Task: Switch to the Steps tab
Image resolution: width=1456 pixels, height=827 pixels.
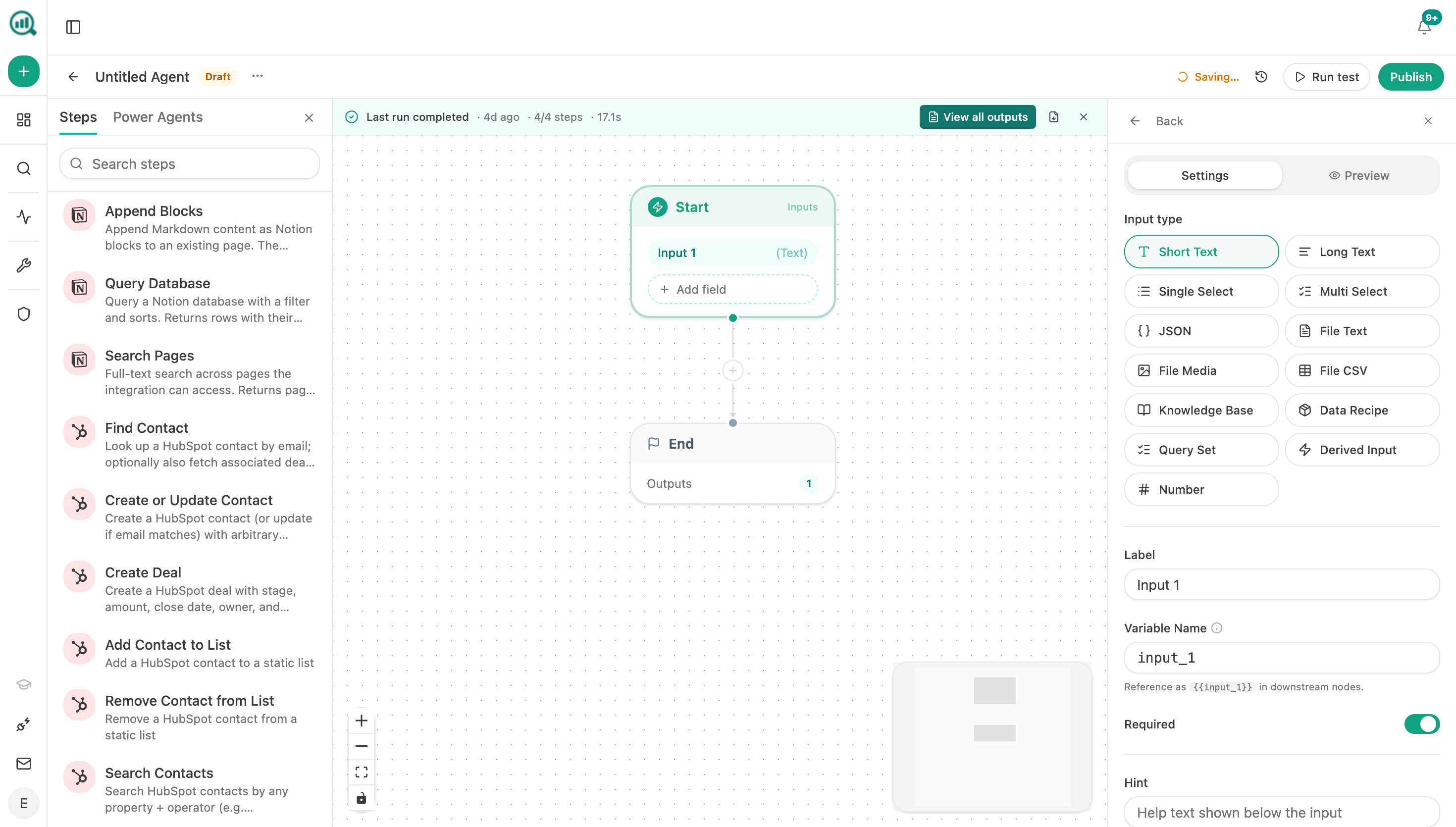Action: (78, 117)
